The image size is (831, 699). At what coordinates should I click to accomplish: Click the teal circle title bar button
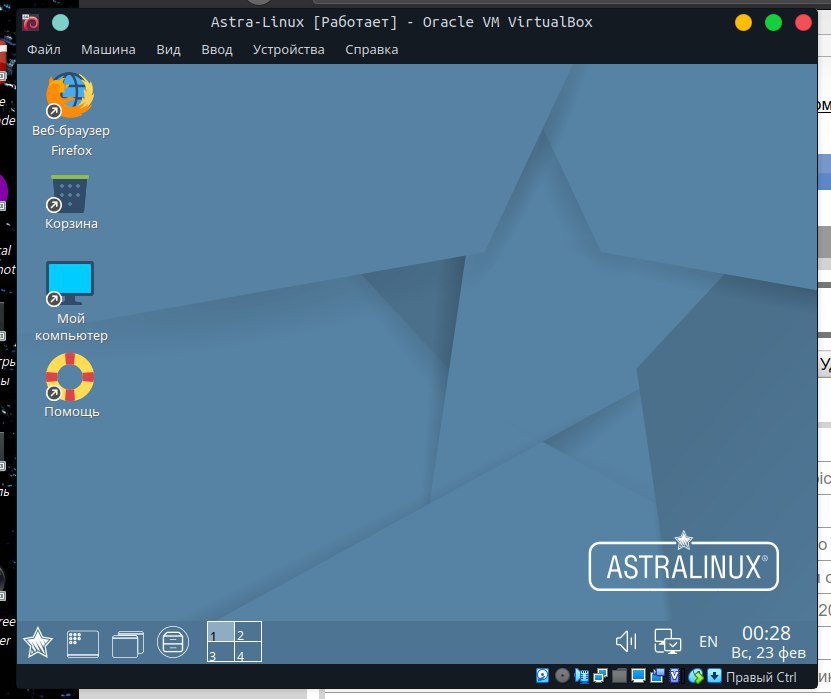(x=60, y=22)
